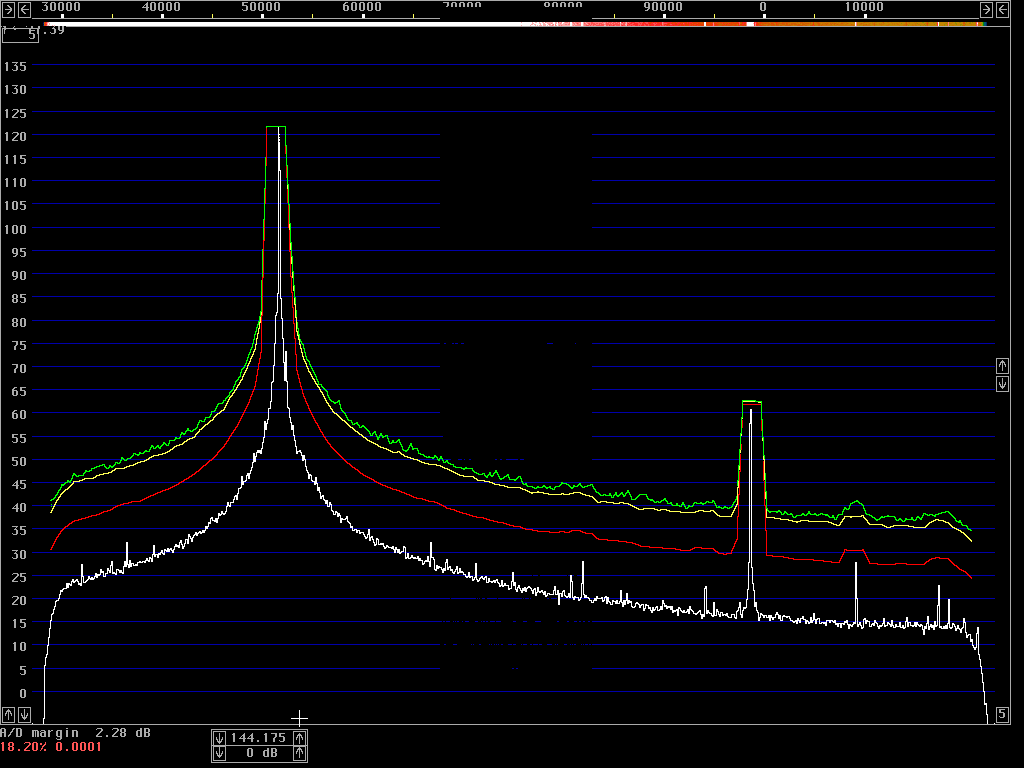Raise the 0 dB gain with its up arrow
Screen dimensions: 1024x768
coord(299,754)
